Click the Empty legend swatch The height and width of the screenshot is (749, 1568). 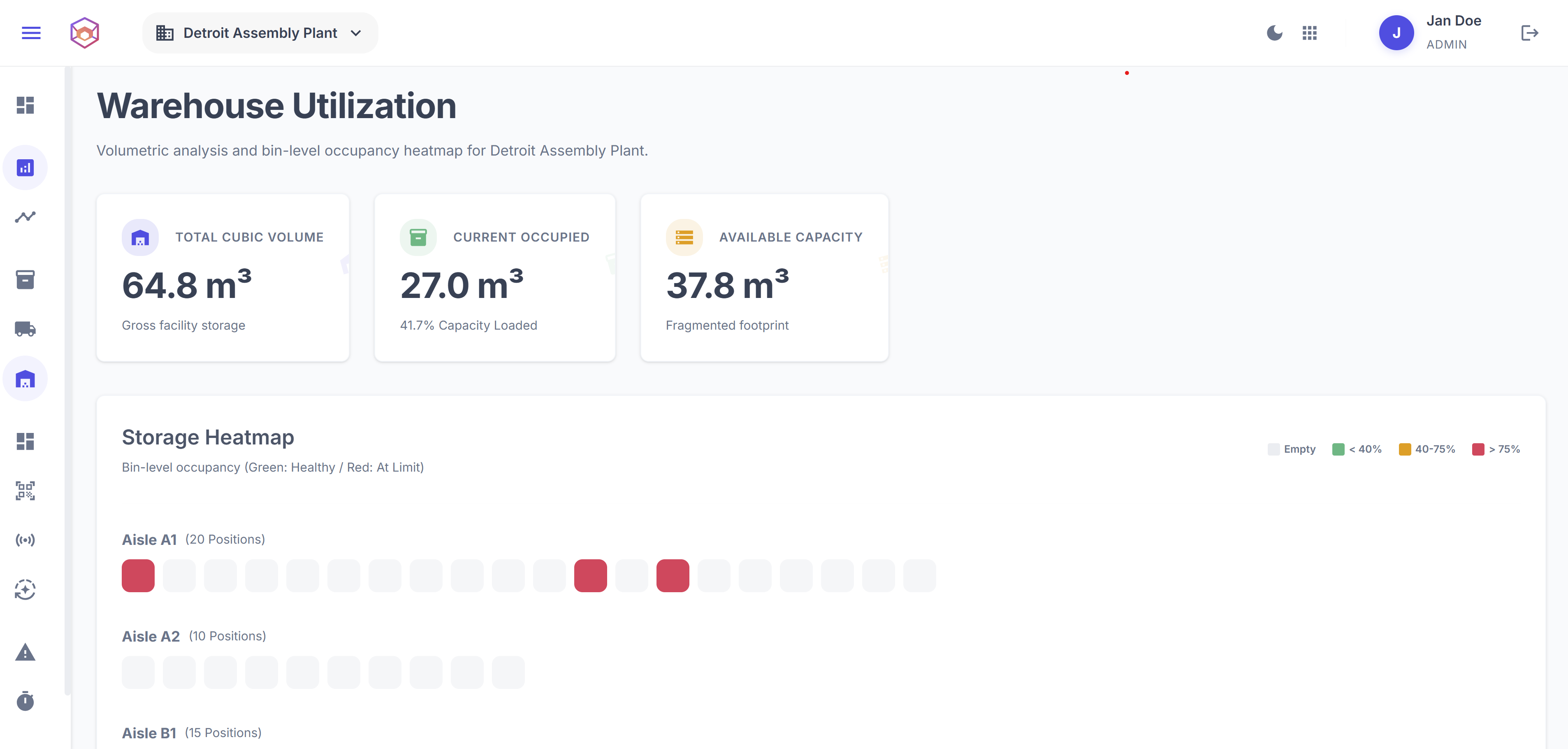pyautogui.click(x=1273, y=449)
